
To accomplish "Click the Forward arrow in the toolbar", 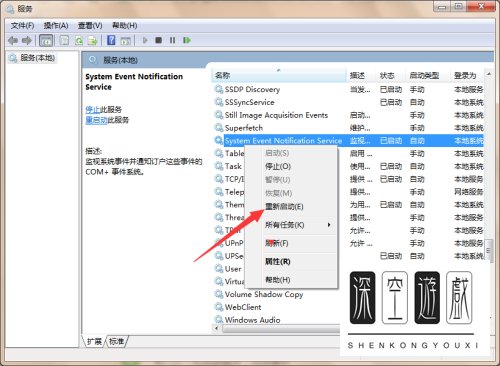I will click(27, 40).
